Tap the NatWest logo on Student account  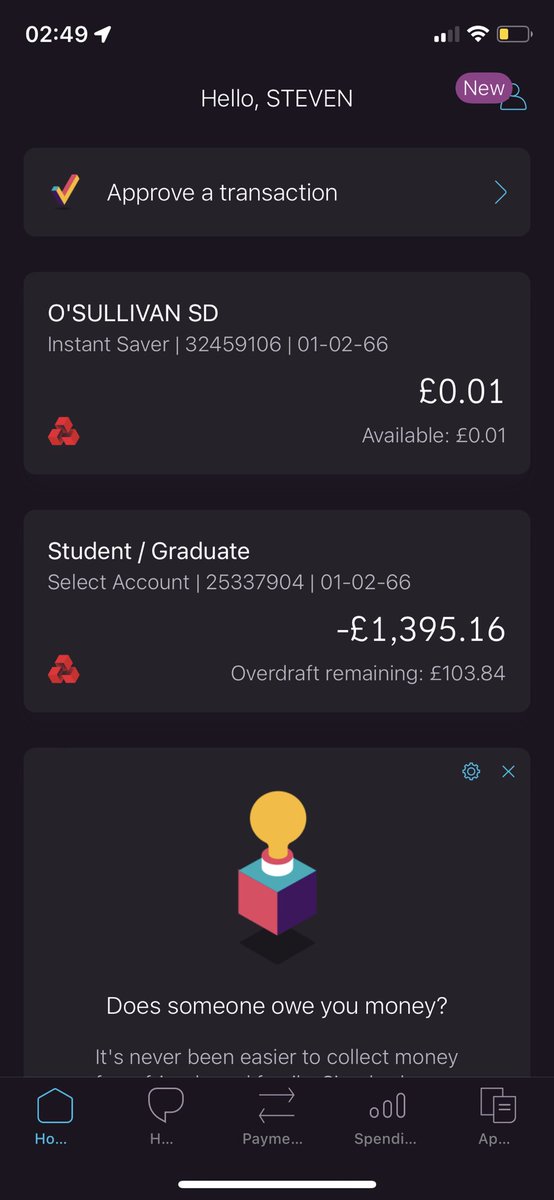click(x=64, y=671)
